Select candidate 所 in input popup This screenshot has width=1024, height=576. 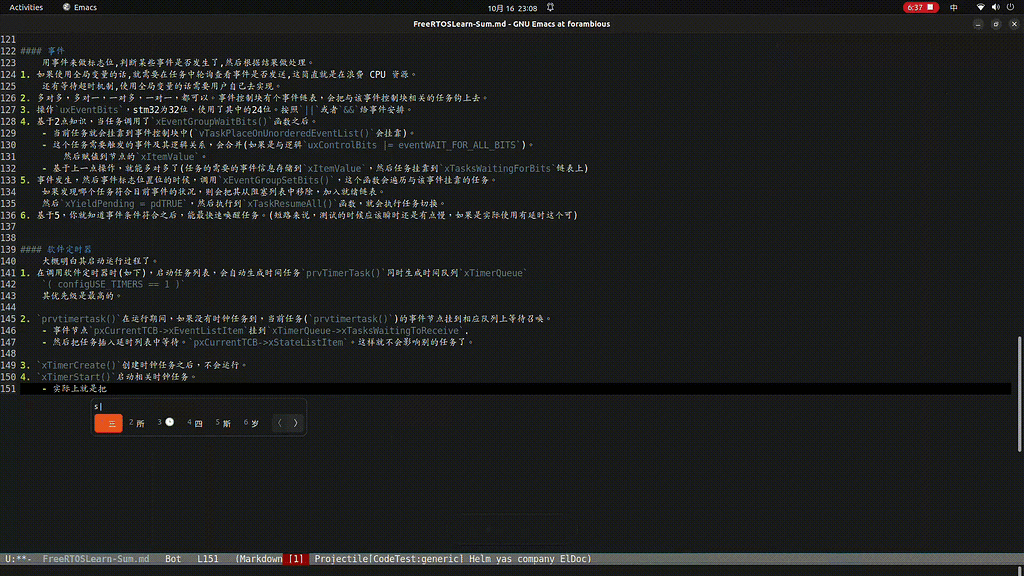(139, 422)
